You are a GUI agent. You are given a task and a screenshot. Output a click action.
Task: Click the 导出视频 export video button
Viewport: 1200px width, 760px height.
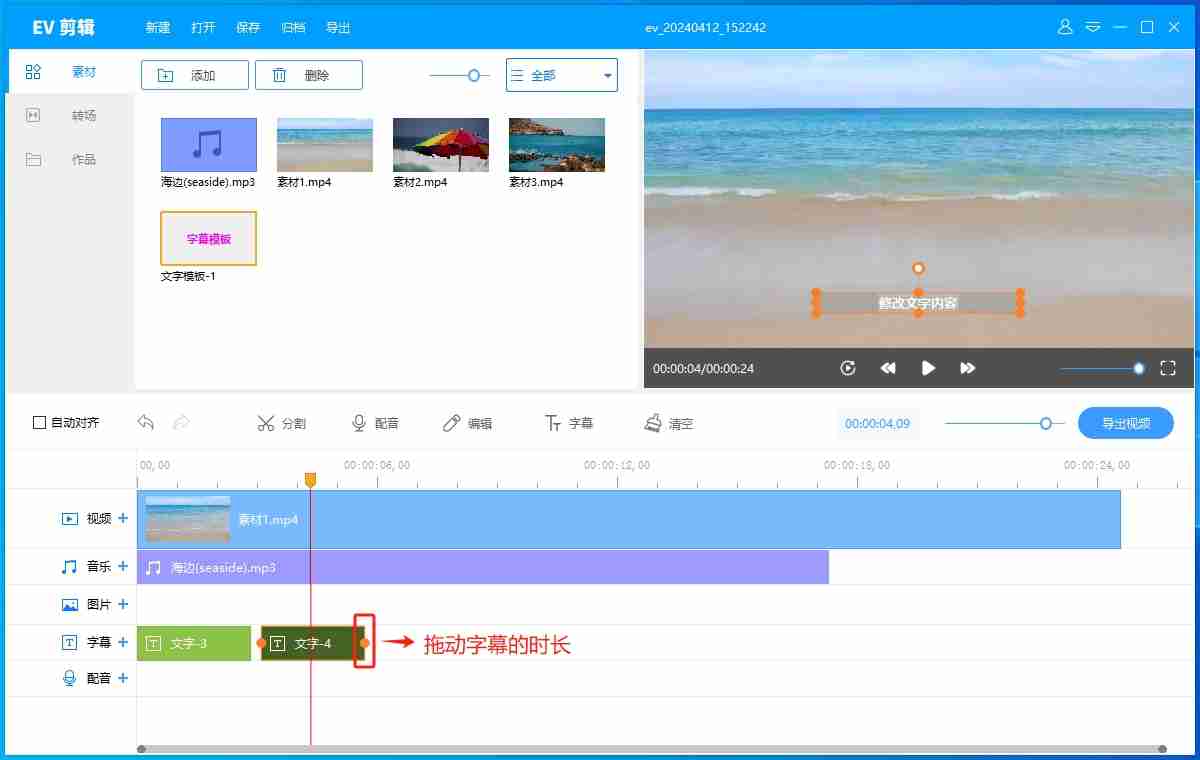pos(1125,422)
